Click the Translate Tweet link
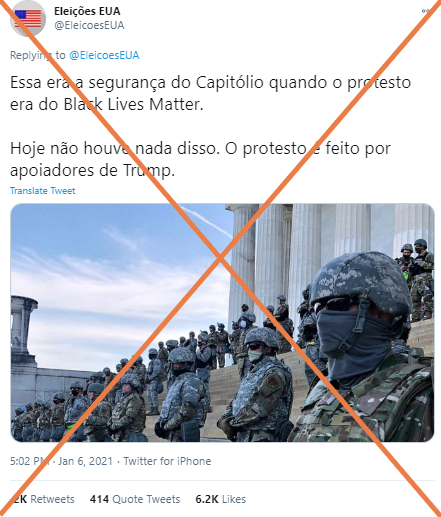This screenshot has height=517, width=441. (x=43, y=191)
